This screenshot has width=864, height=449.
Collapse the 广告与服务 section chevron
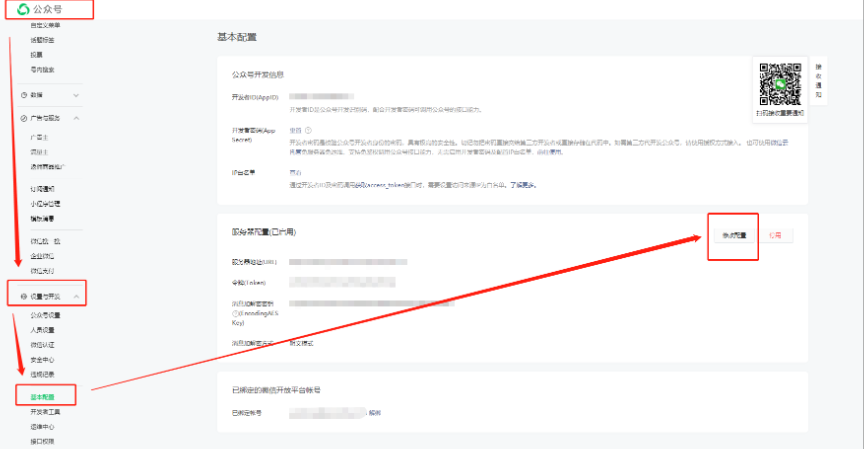pyautogui.click(x=75, y=118)
